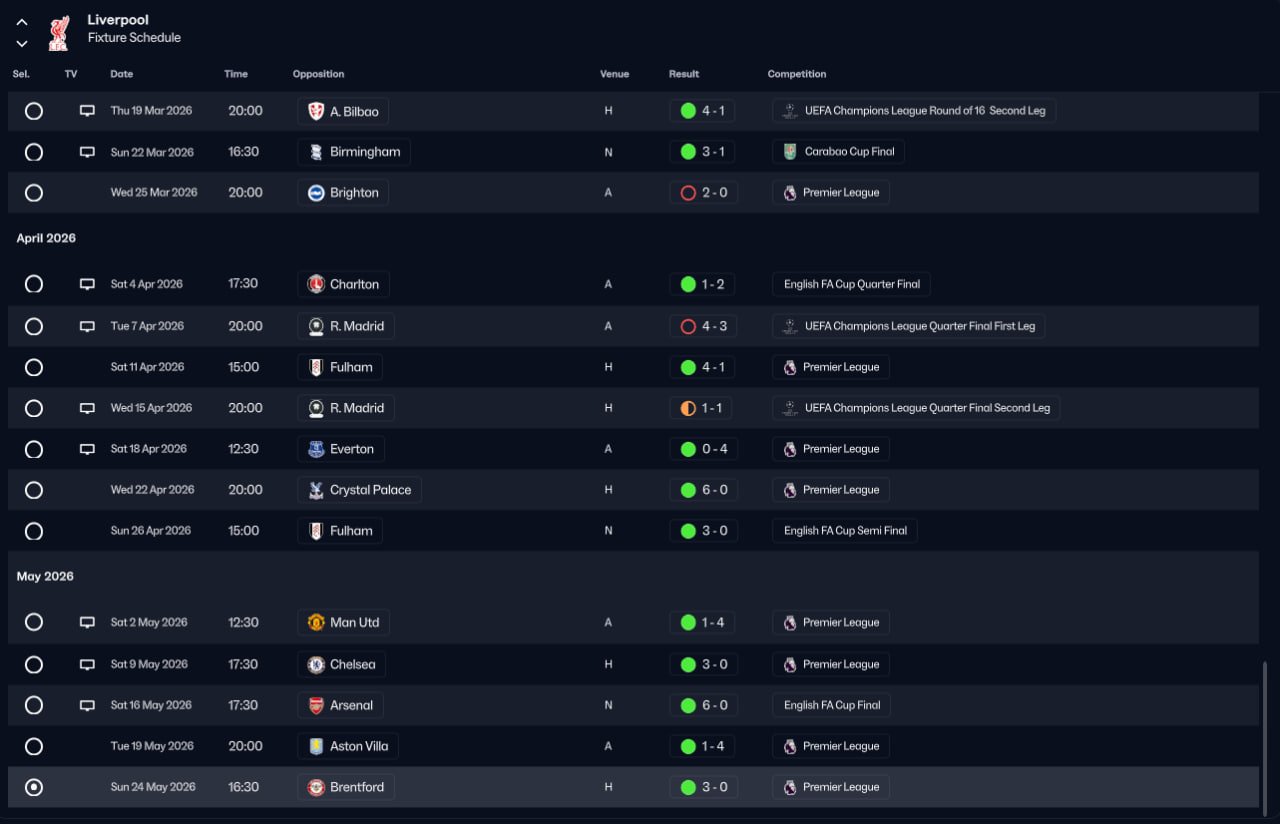Click the Brighton club badge
1280x824 pixels.
[x=316, y=193]
